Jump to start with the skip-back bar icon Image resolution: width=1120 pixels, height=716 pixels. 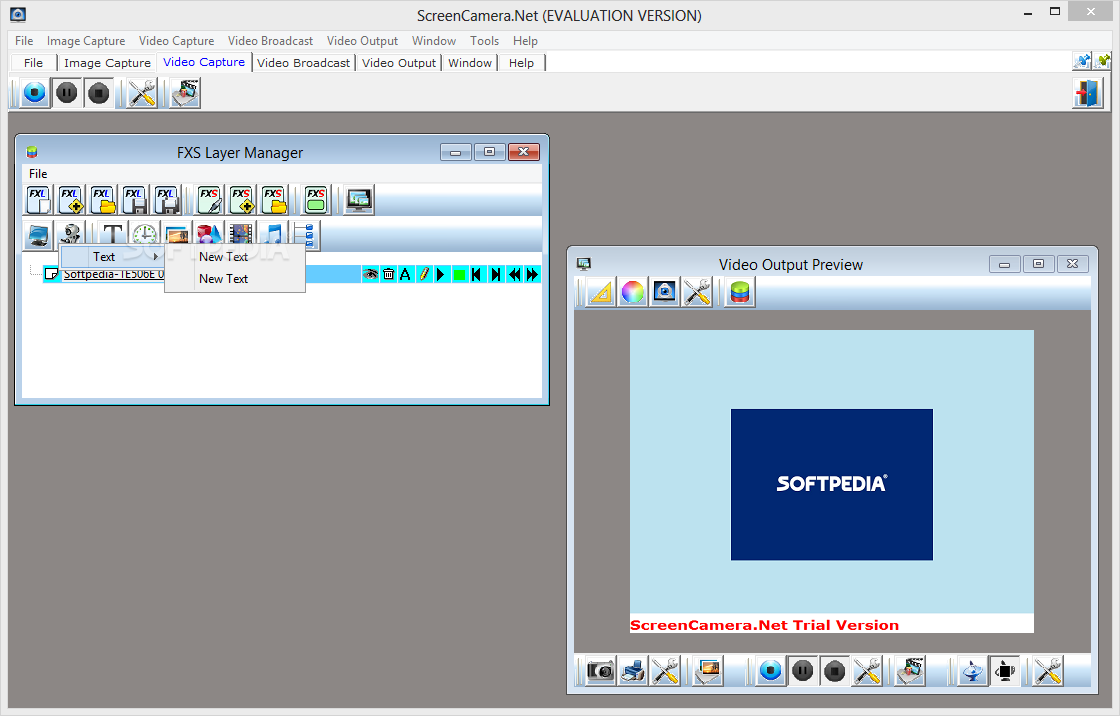477,274
